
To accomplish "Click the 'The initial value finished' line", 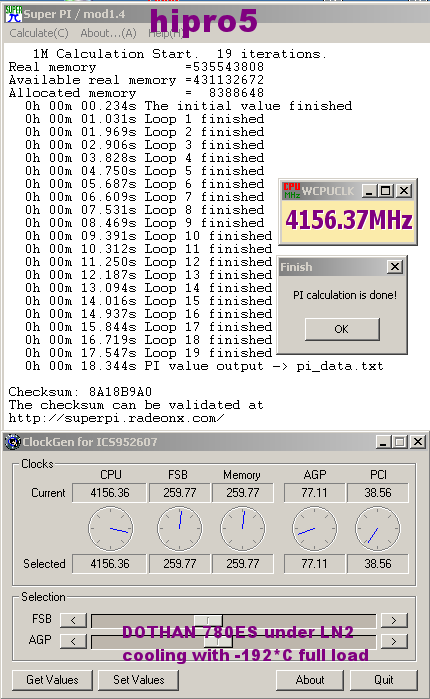I will (x=188, y=106).
